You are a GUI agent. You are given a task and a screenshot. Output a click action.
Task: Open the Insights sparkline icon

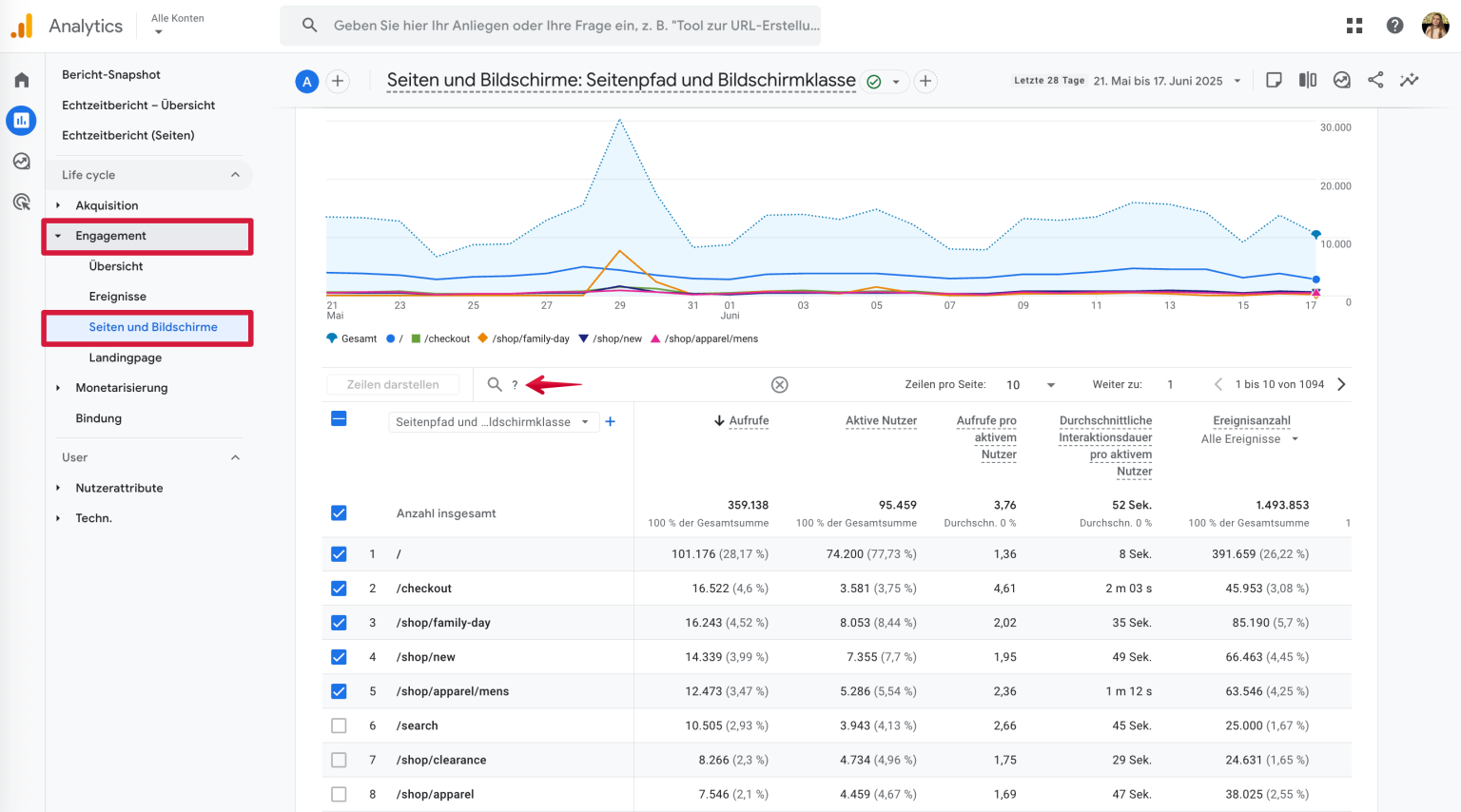click(x=1409, y=81)
